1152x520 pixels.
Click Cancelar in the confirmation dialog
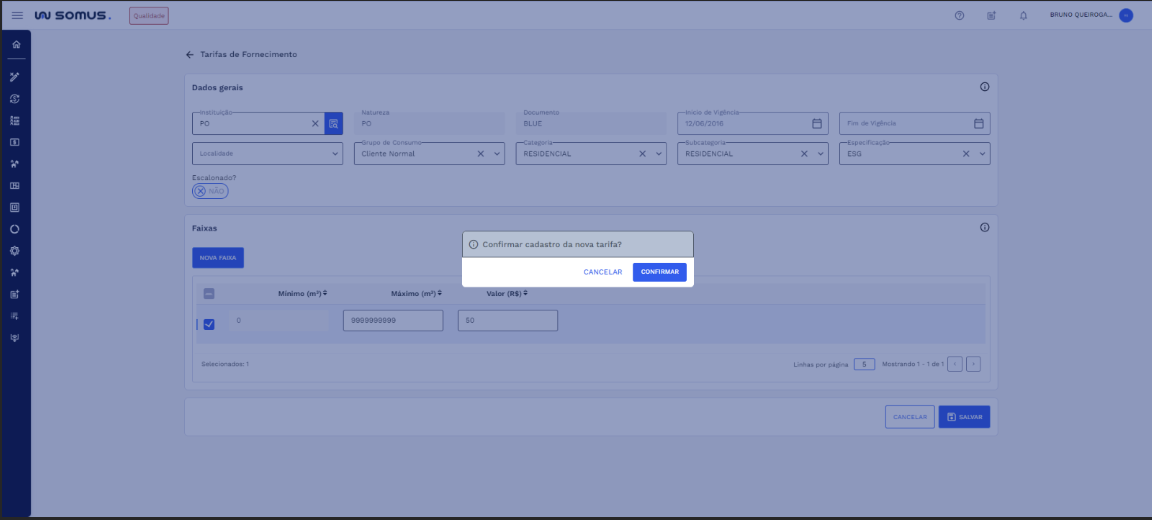602,272
